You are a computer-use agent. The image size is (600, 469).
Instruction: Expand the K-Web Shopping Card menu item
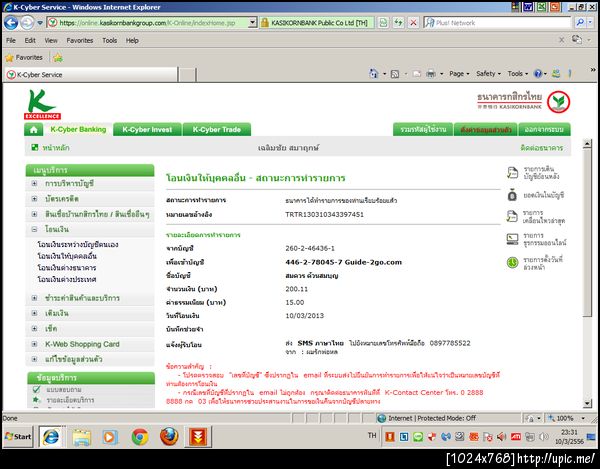[x=34, y=344]
